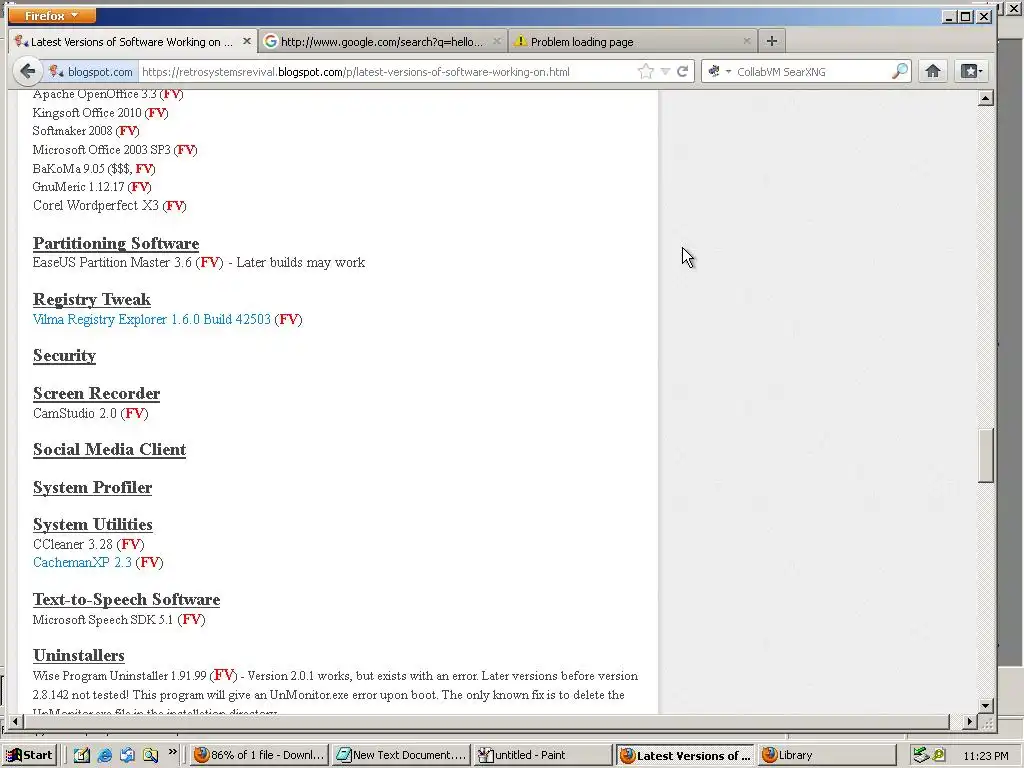Image resolution: width=1024 pixels, height=768 pixels.
Task: Click the vertical scrollbar up arrow
Action: coord(985,99)
